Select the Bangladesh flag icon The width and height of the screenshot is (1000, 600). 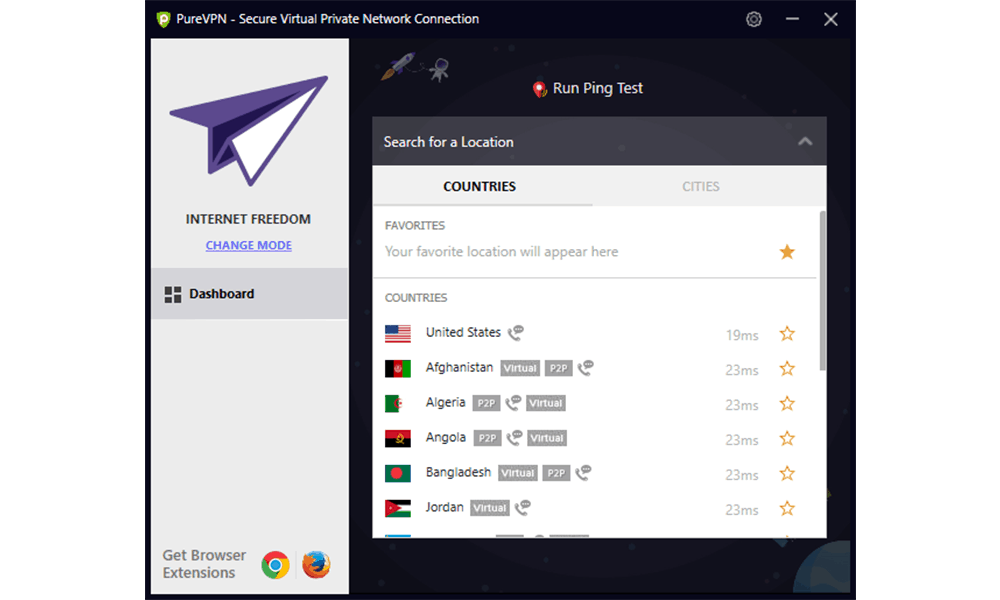398,474
